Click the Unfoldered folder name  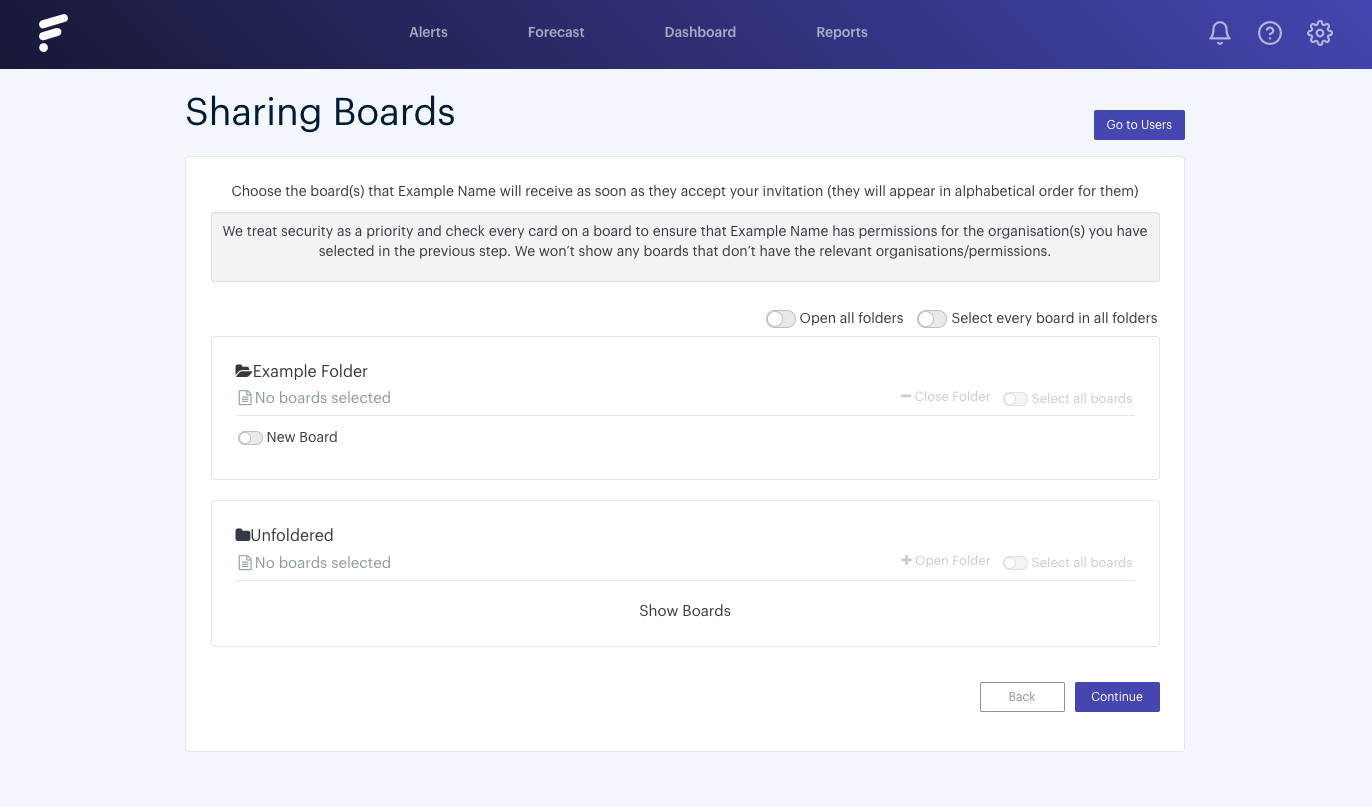[292, 535]
